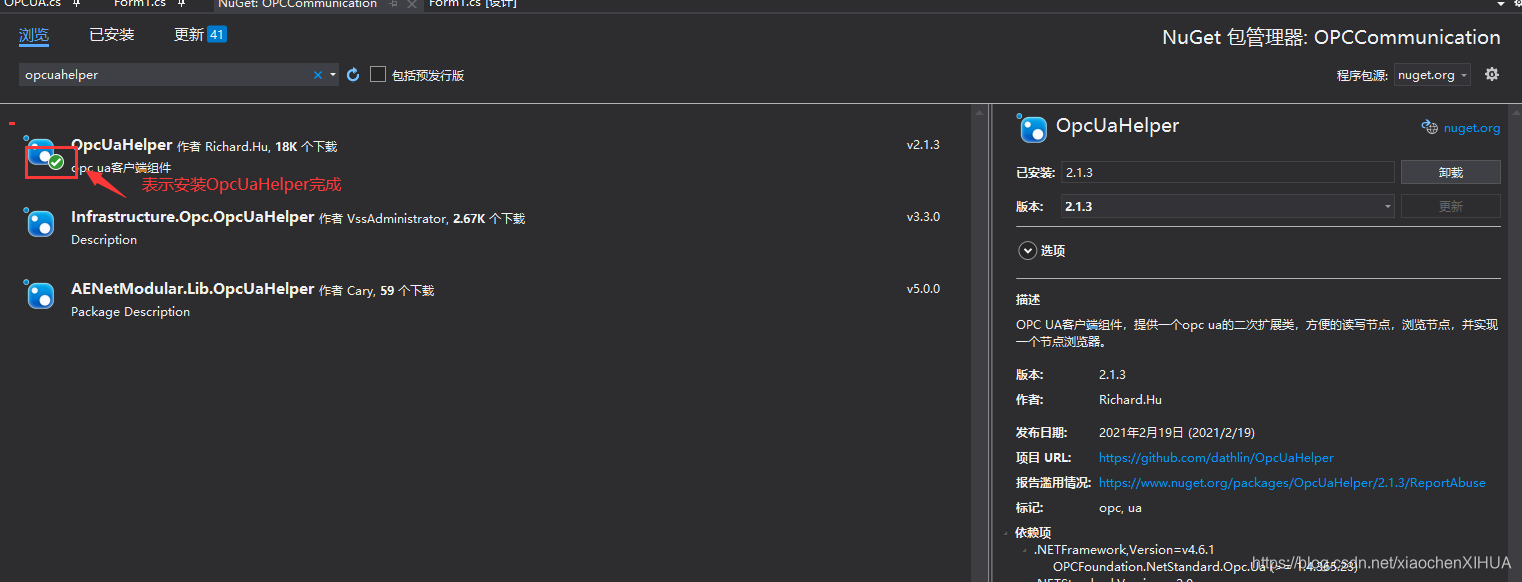Click the v3.3.0 version label
Image resolution: width=1522 pixels, height=582 pixels.
point(923,217)
